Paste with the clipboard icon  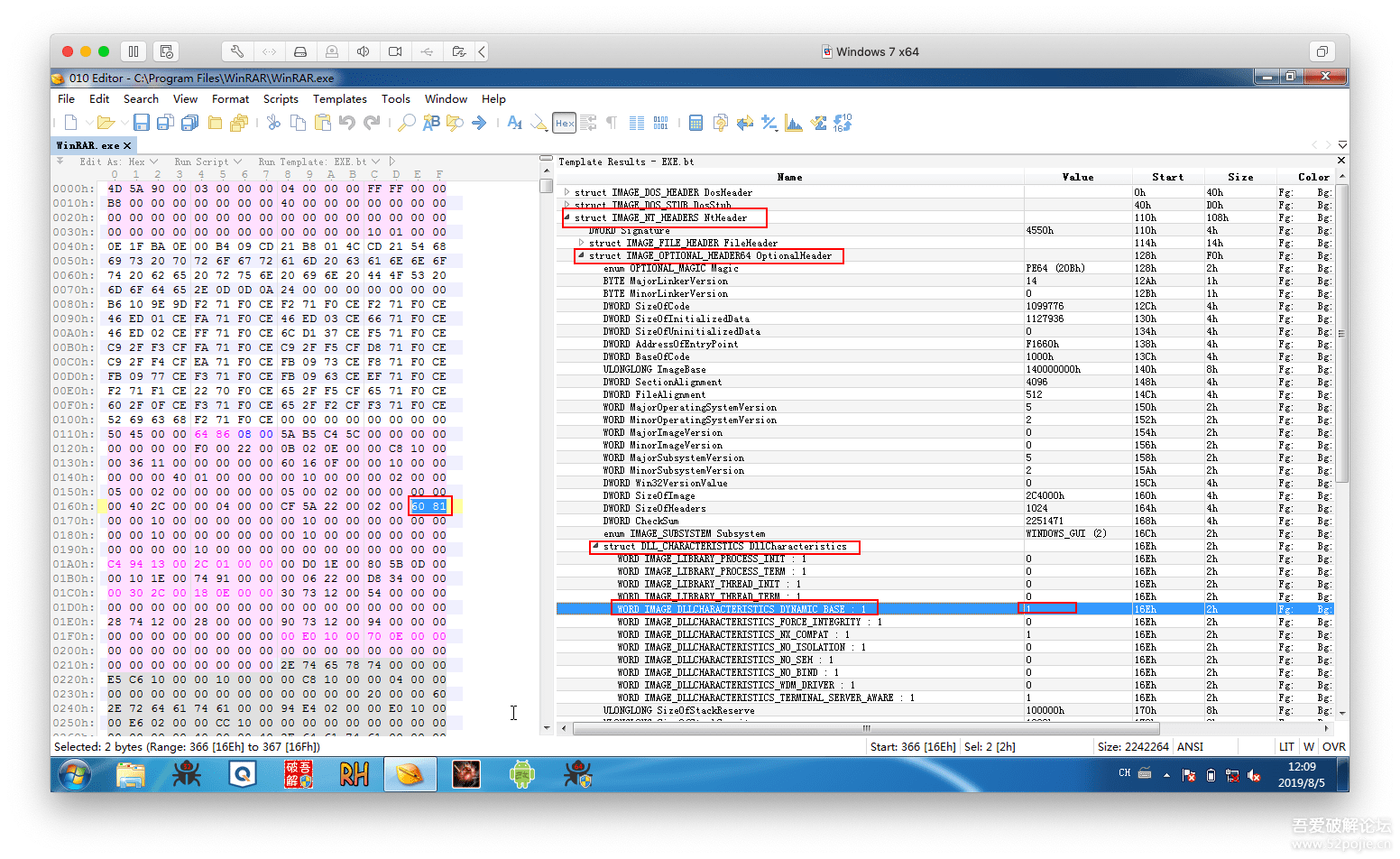coord(322,123)
